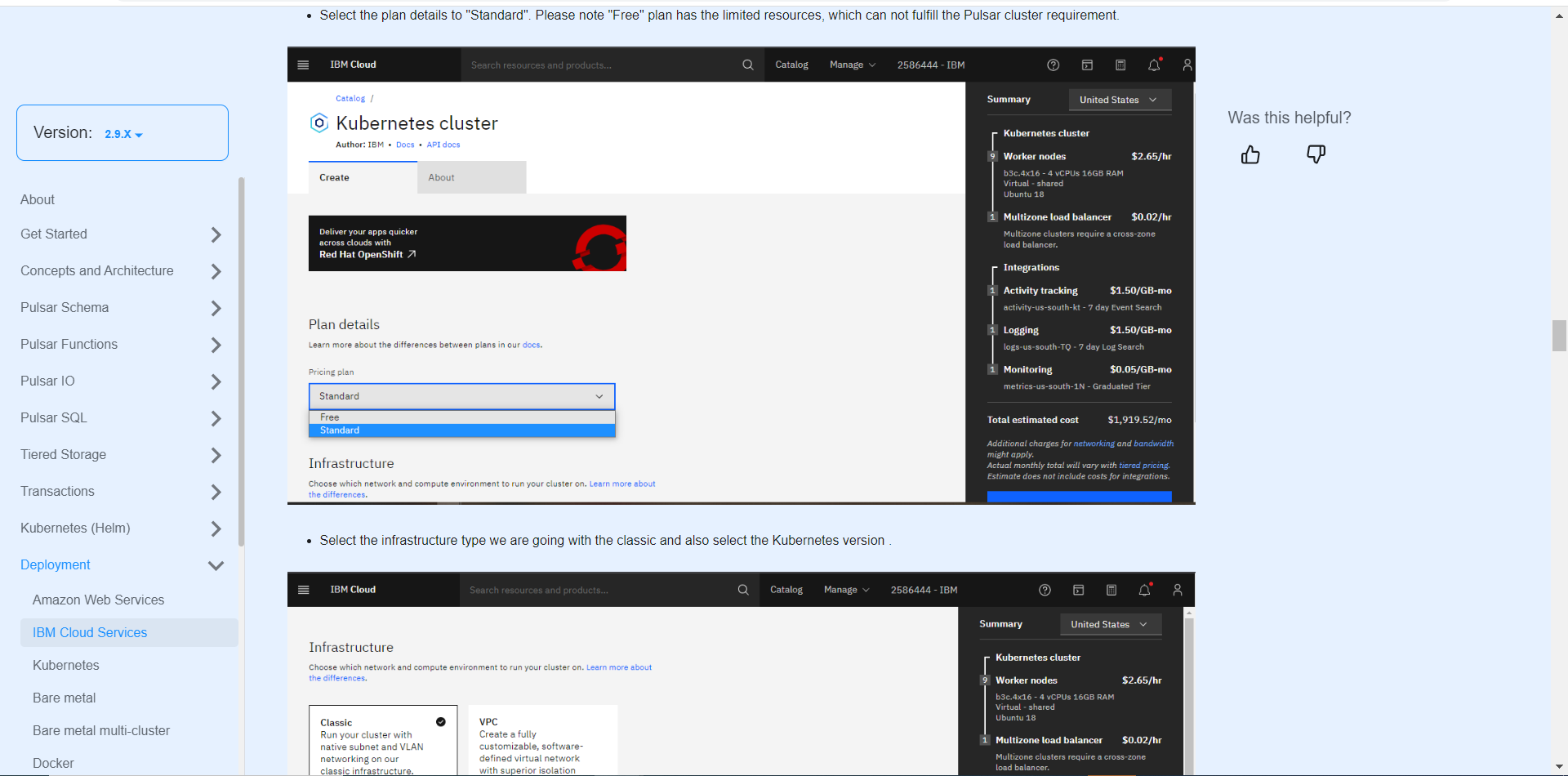The image size is (1568, 776).
Task: Click the networking link in Summary panel
Action: (1094, 444)
